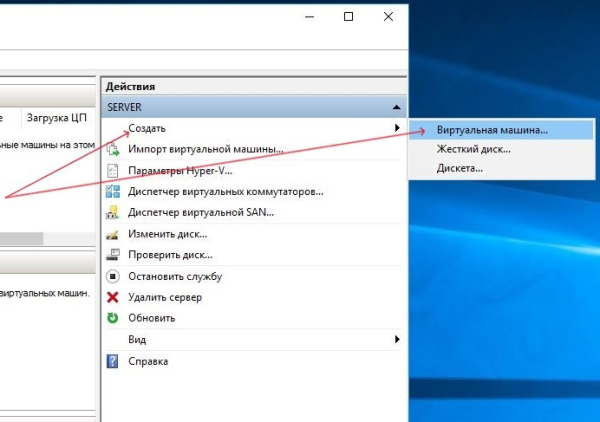Click the Действия panel title
Image resolution: width=600 pixels, height=422 pixels.
(x=130, y=86)
